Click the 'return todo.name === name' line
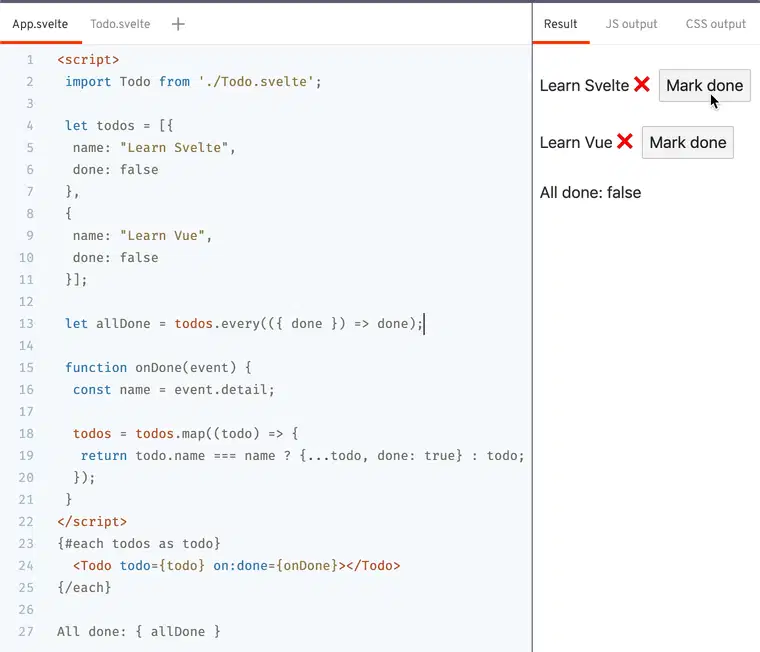Image resolution: width=760 pixels, height=652 pixels. tap(302, 456)
